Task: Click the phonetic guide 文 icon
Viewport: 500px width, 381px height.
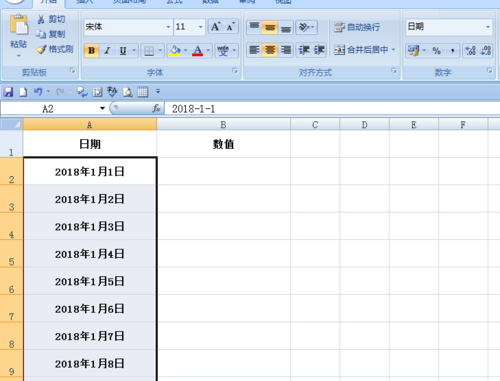Action: (x=223, y=51)
